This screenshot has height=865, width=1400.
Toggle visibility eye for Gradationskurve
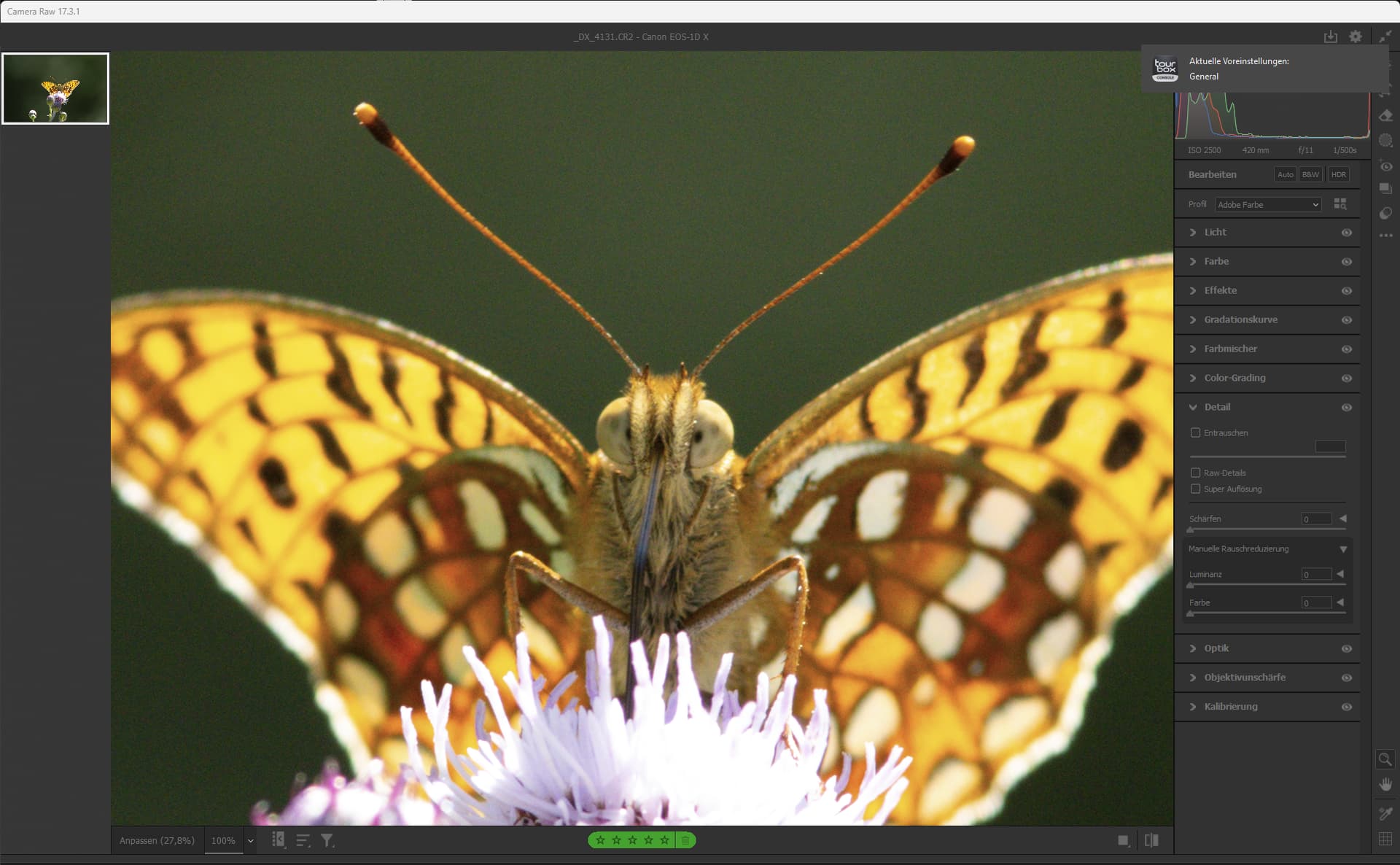click(1346, 319)
